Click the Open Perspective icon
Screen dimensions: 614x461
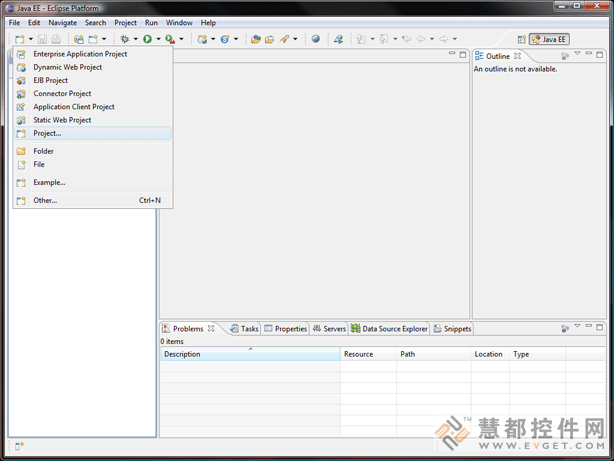coord(522,40)
